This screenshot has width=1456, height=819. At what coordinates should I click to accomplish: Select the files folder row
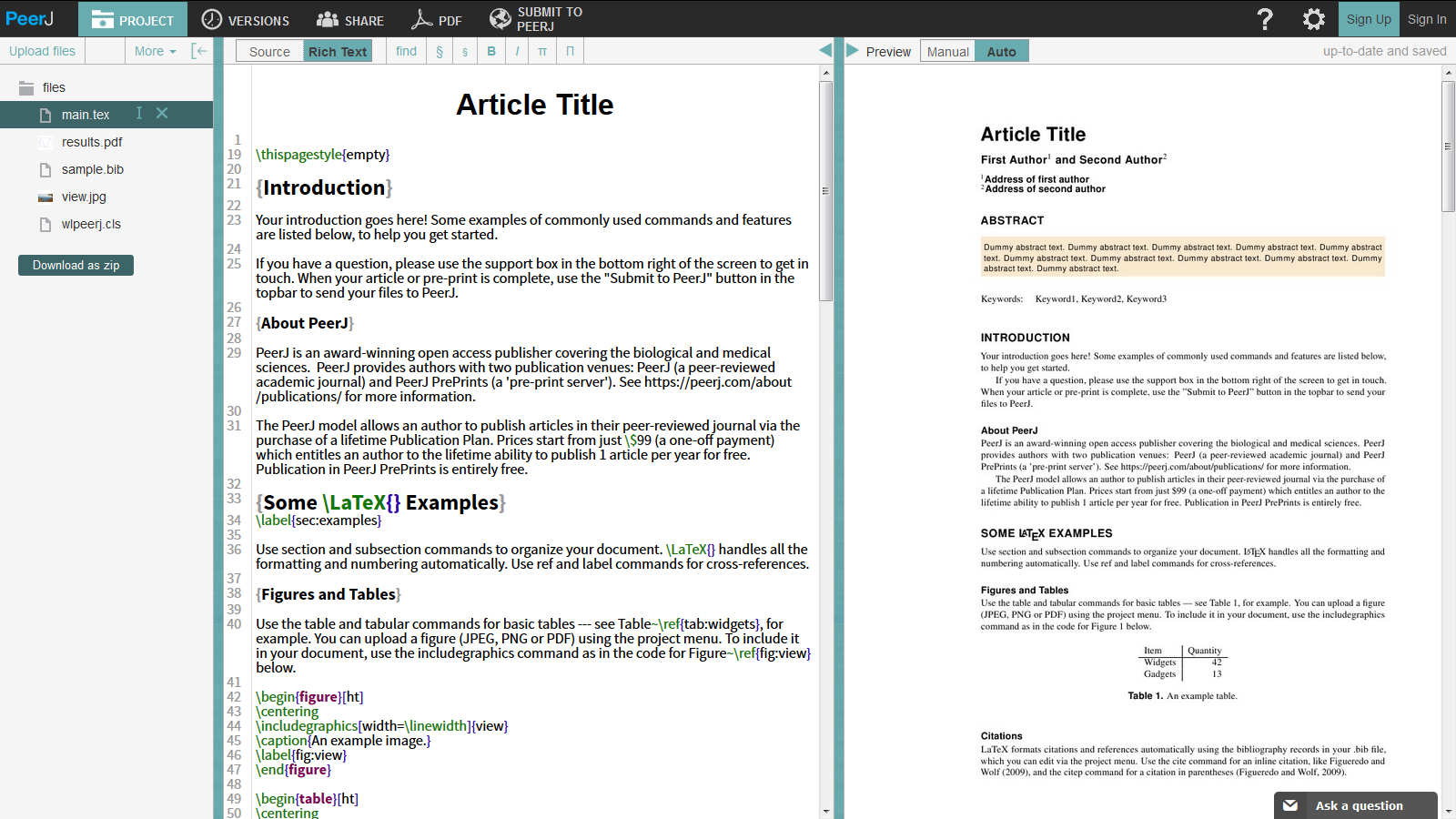(x=106, y=87)
